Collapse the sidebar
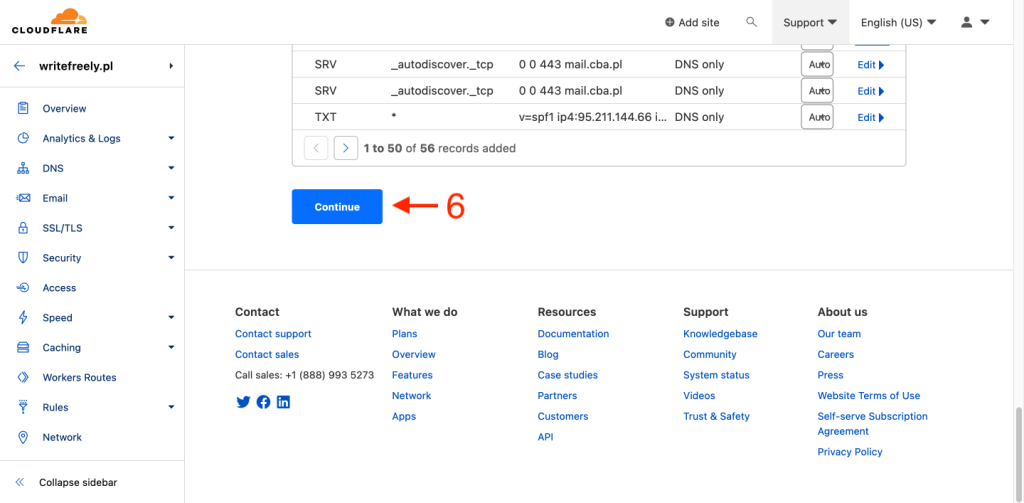The image size is (1024, 503). tap(66, 482)
